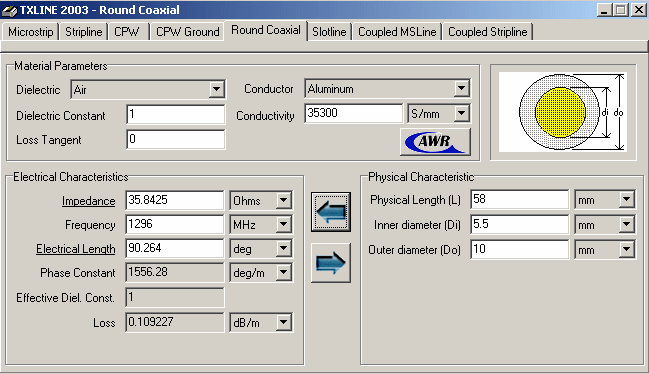Click the right arrow analyze button
Image resolution: width=649 pixels, height=374 pixels.
[x=331, y=263]
